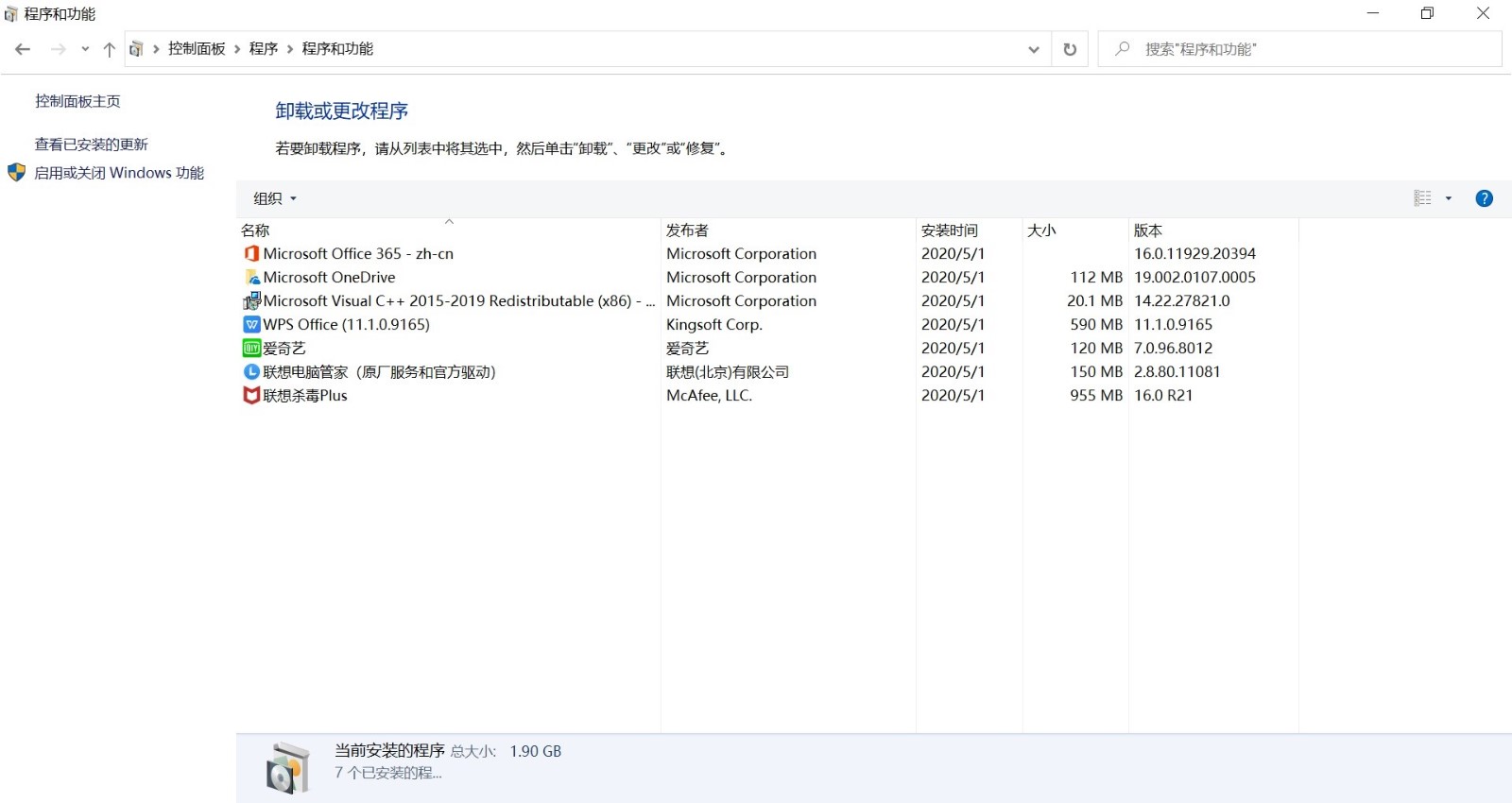This screenshot has width=1512, height=803.
Task: Refresh the 程序和功能 list
Action: click(1070, 49)
